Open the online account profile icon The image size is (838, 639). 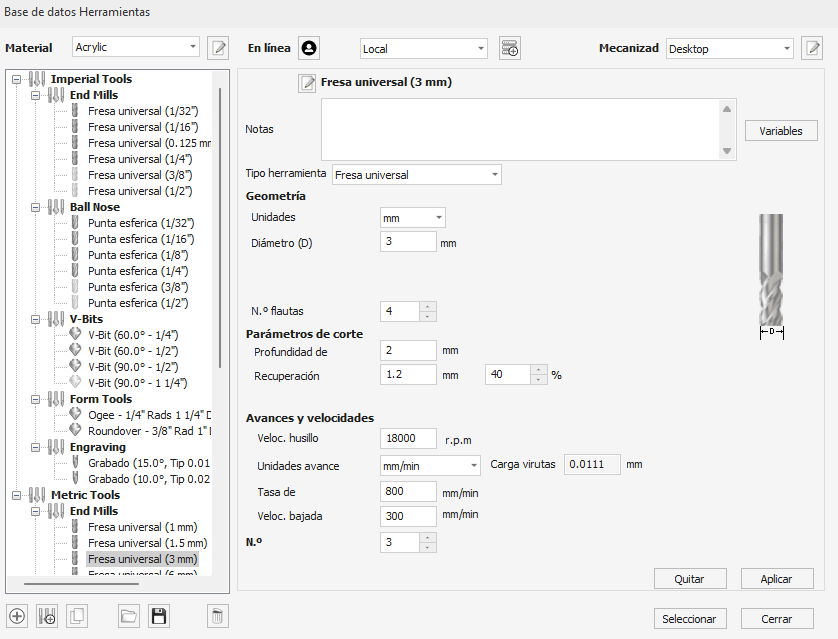[309, 48]
